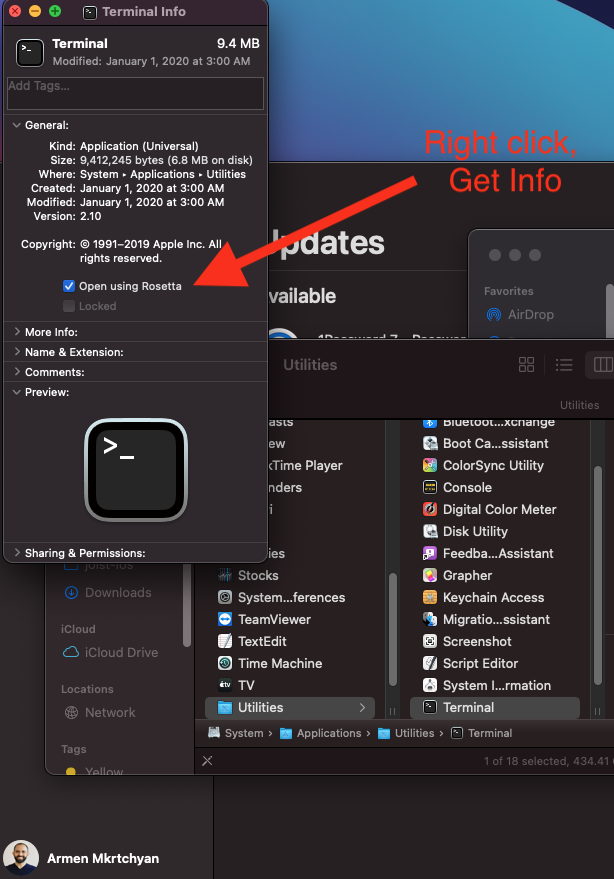Click Utilities in Finder path bar
Viewport: 614px width, 879px height.
pos(407,733)
